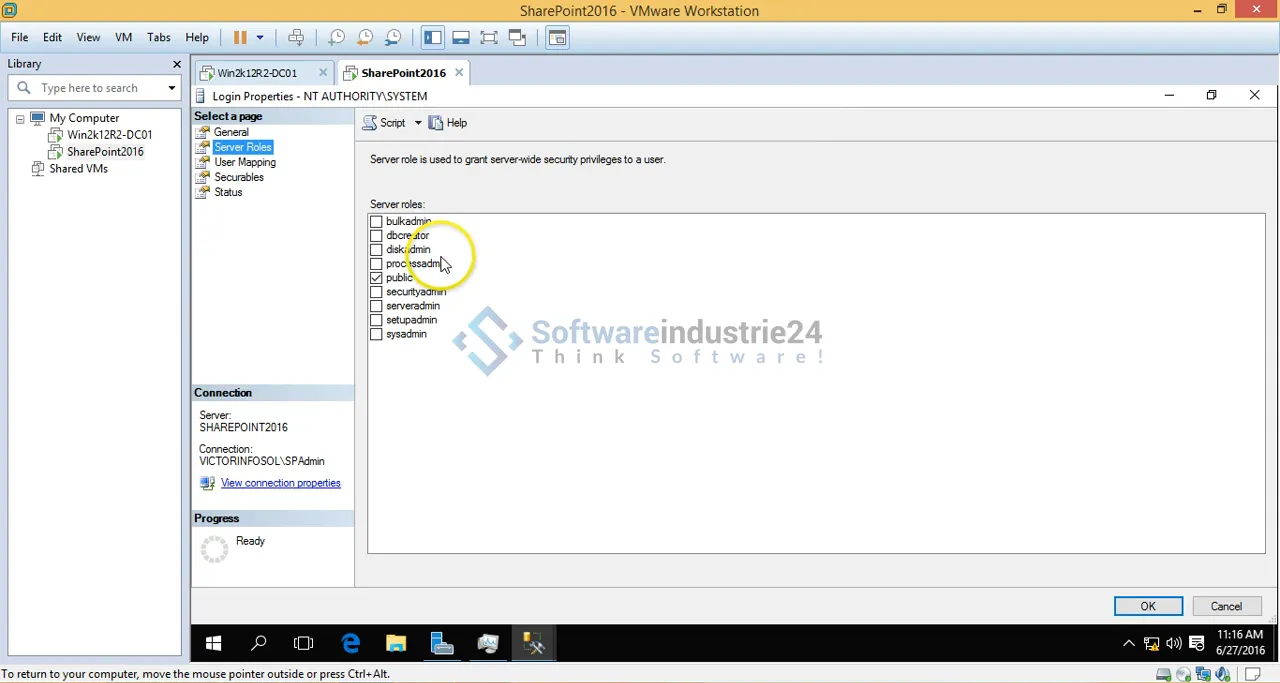
Task: Open the Windows Start menu in the VM
Action: coord(213,644)
